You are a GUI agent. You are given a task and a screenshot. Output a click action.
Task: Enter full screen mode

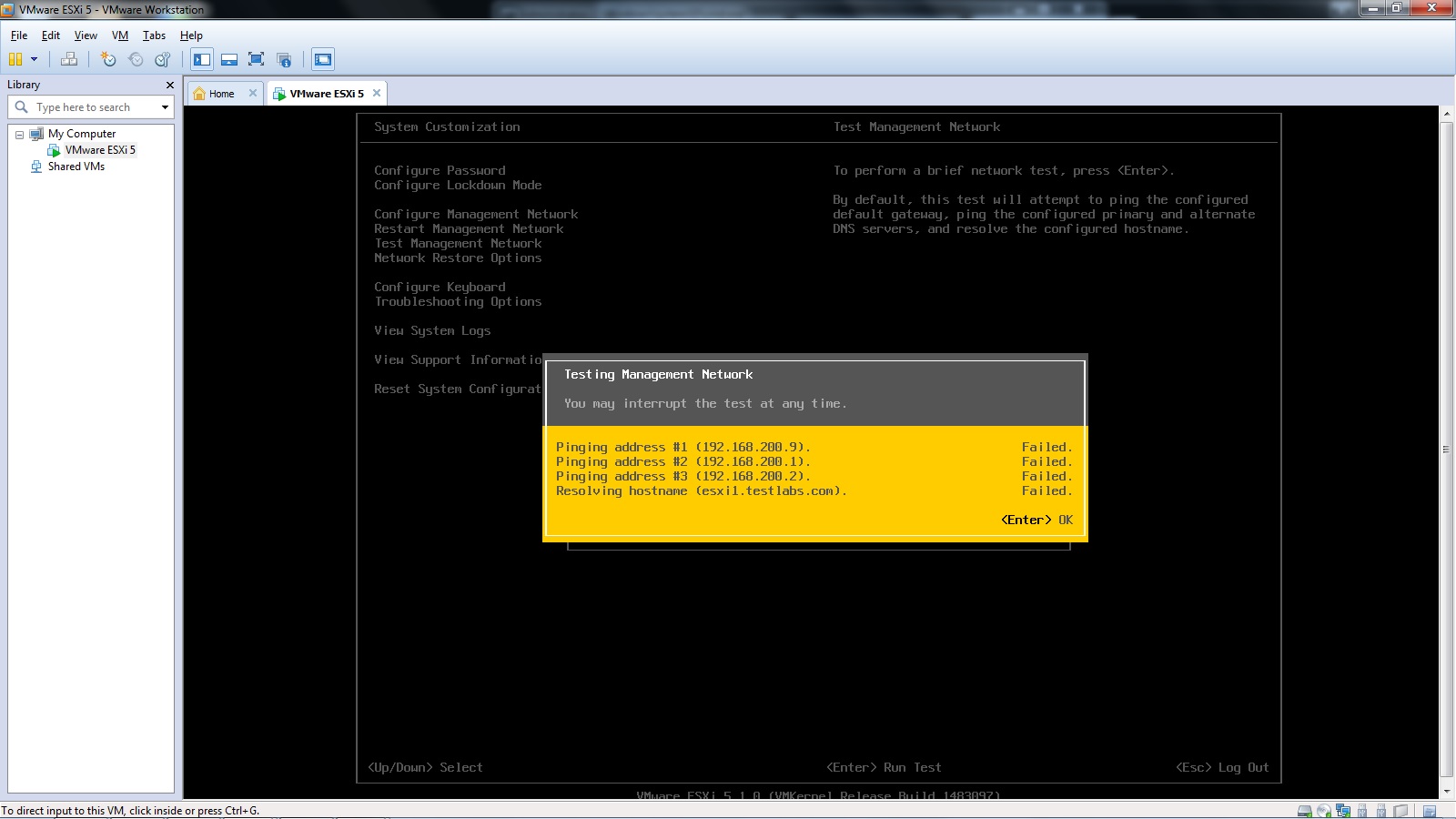256,59
